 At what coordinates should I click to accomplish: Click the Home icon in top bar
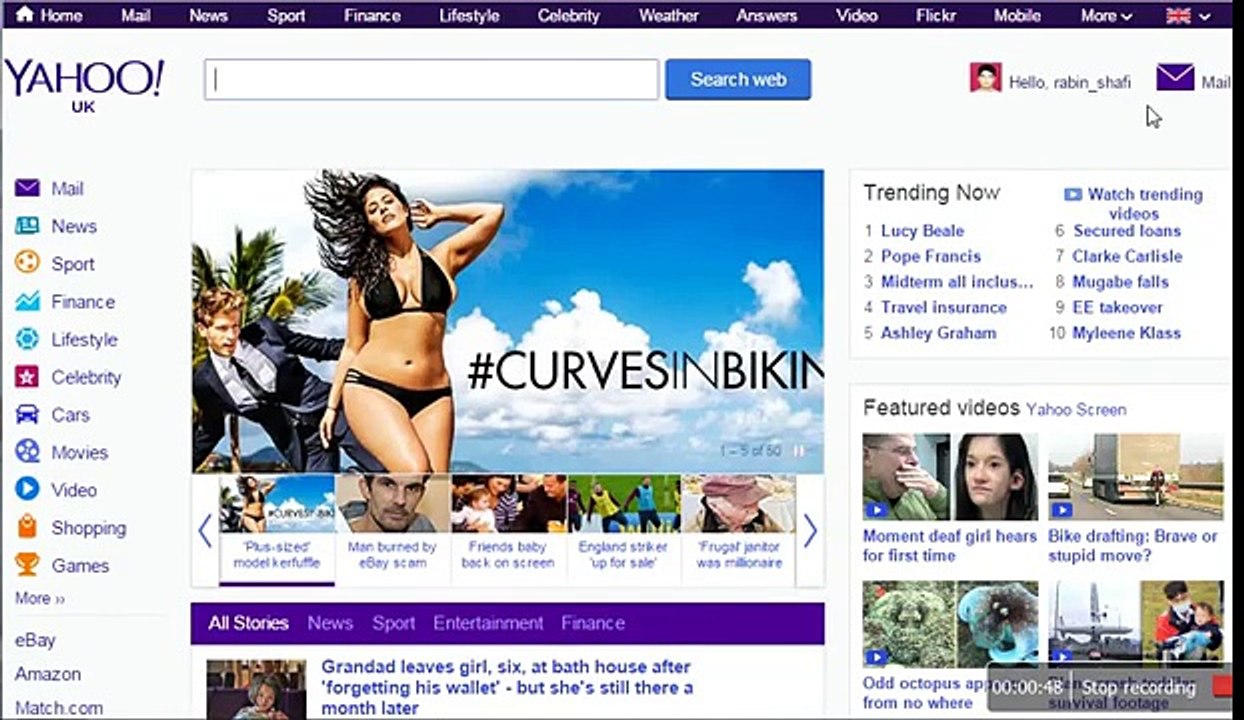(x=24, y=15)
